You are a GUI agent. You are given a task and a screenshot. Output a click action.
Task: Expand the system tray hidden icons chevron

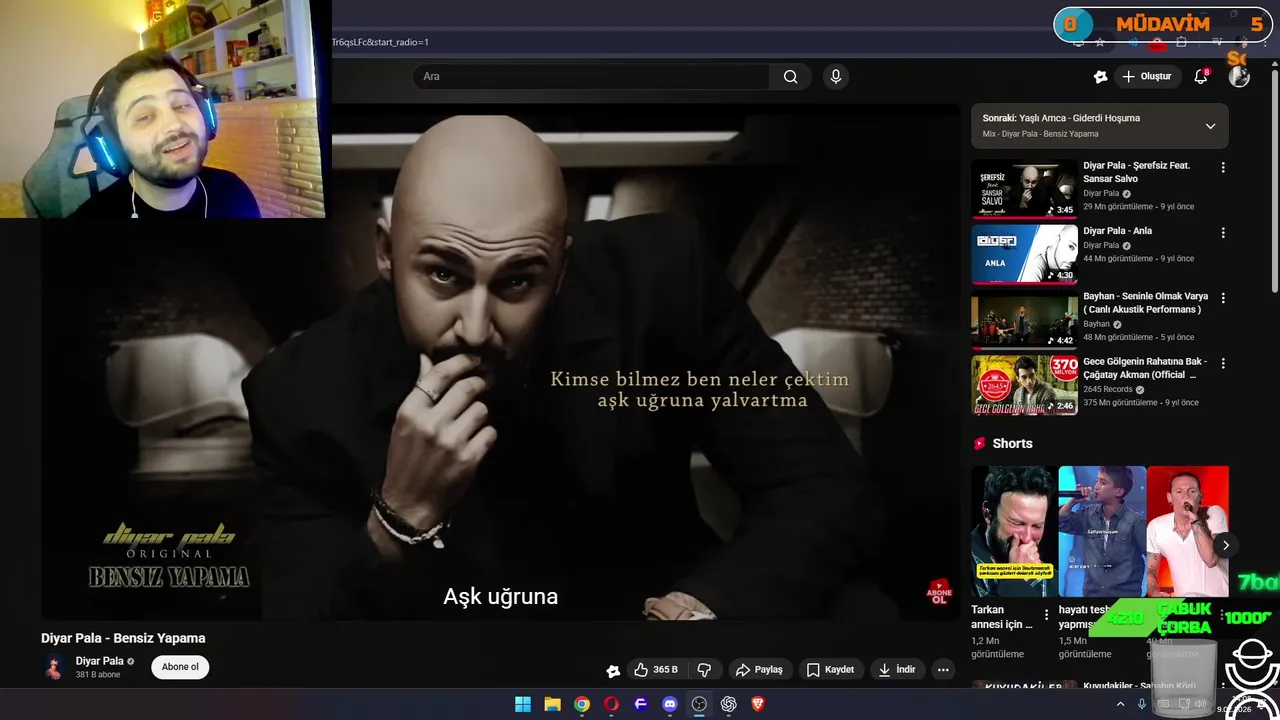(x=1120, y=704)
